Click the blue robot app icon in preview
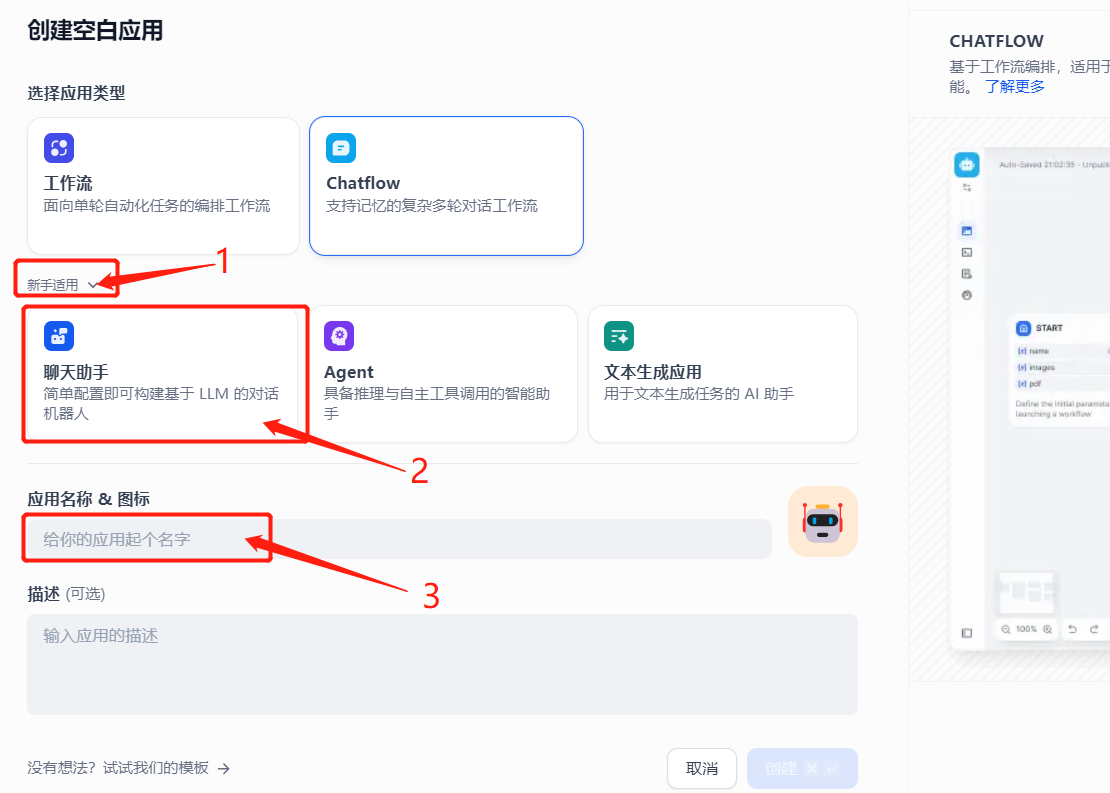This screenshot has width=1110, height=793. pos(967,165)
